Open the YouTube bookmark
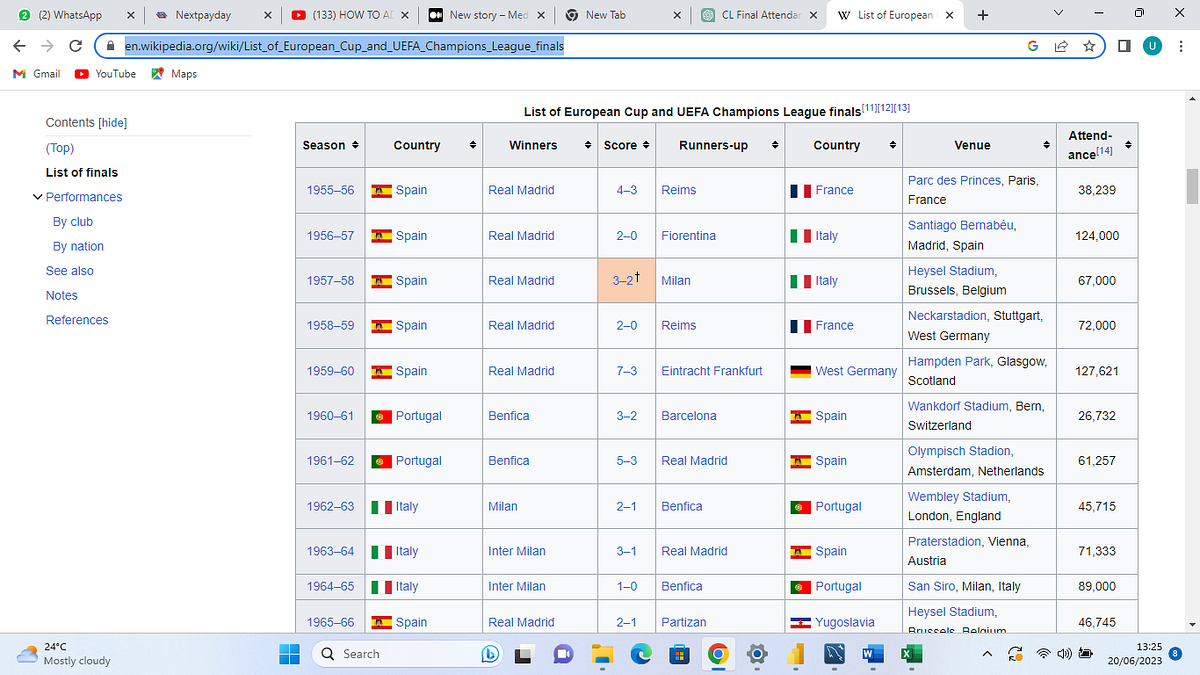Image resolution: width=1200 pixels, height=675 pixels. pyautogui.click(x=106, y=74)
